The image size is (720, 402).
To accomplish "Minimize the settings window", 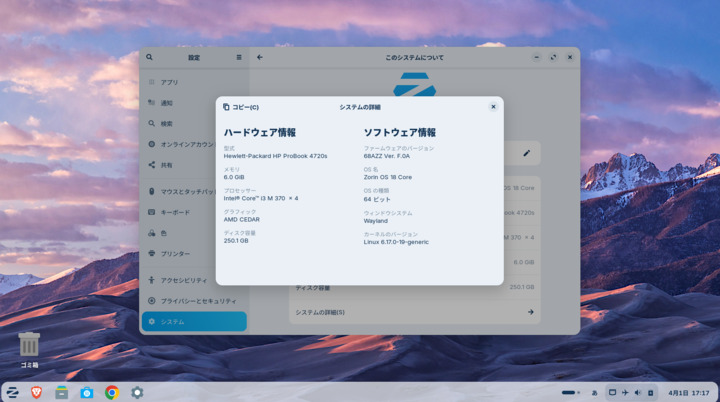I will click(536, 57).
